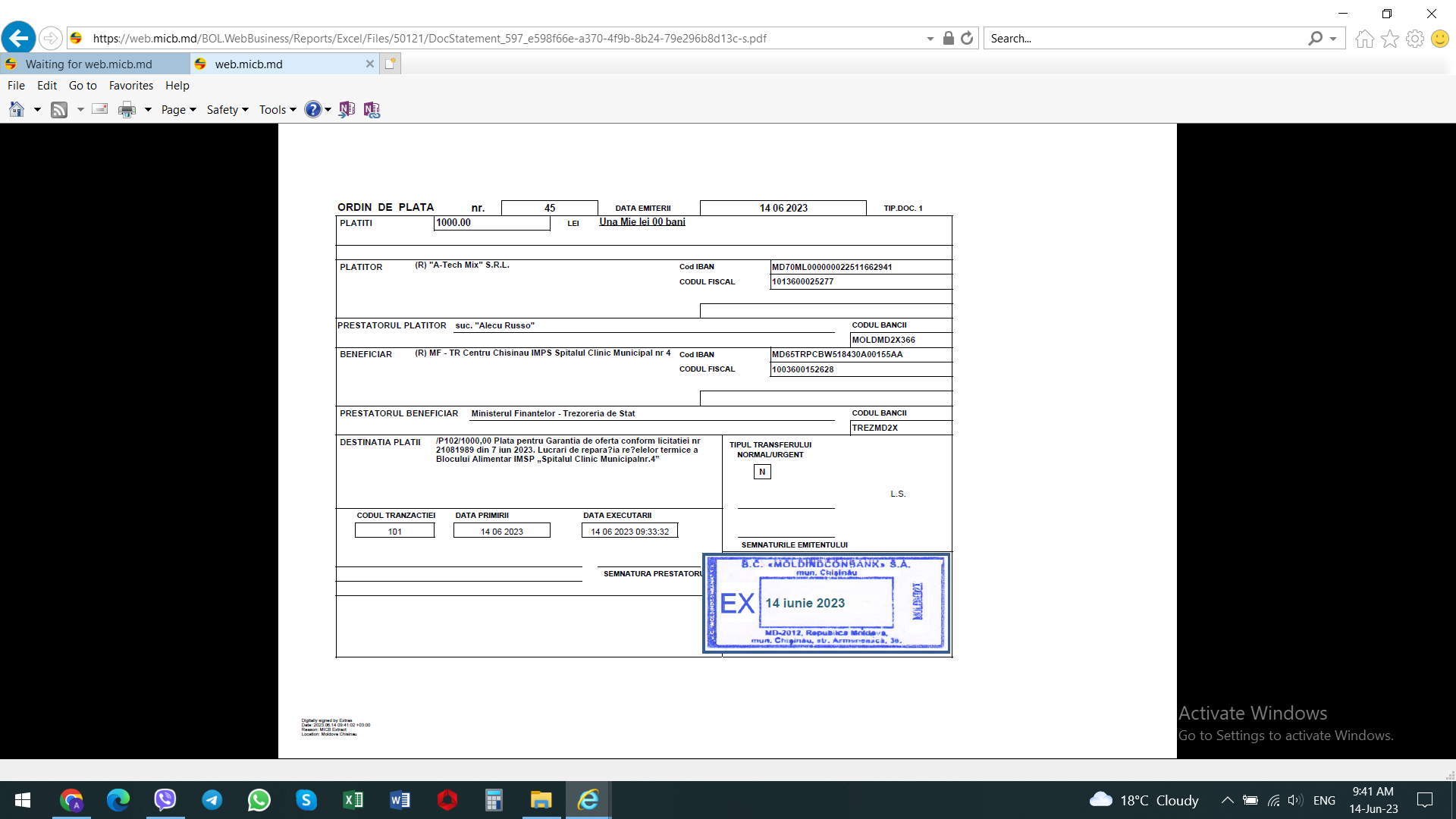Image resolution: width=1456 pixels, height=819 pixels.
Task: Open a new tab button
Action: click(390, 64)
